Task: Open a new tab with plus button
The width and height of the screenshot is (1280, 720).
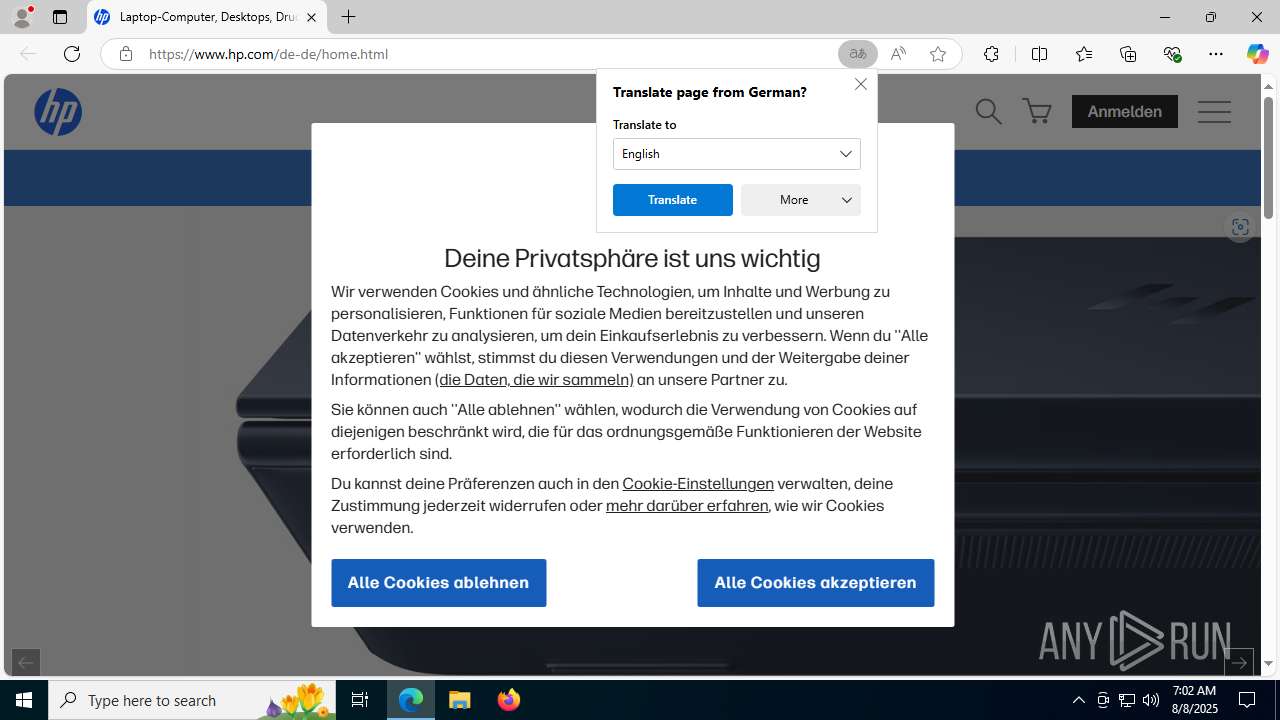Action: coord(348,17)
